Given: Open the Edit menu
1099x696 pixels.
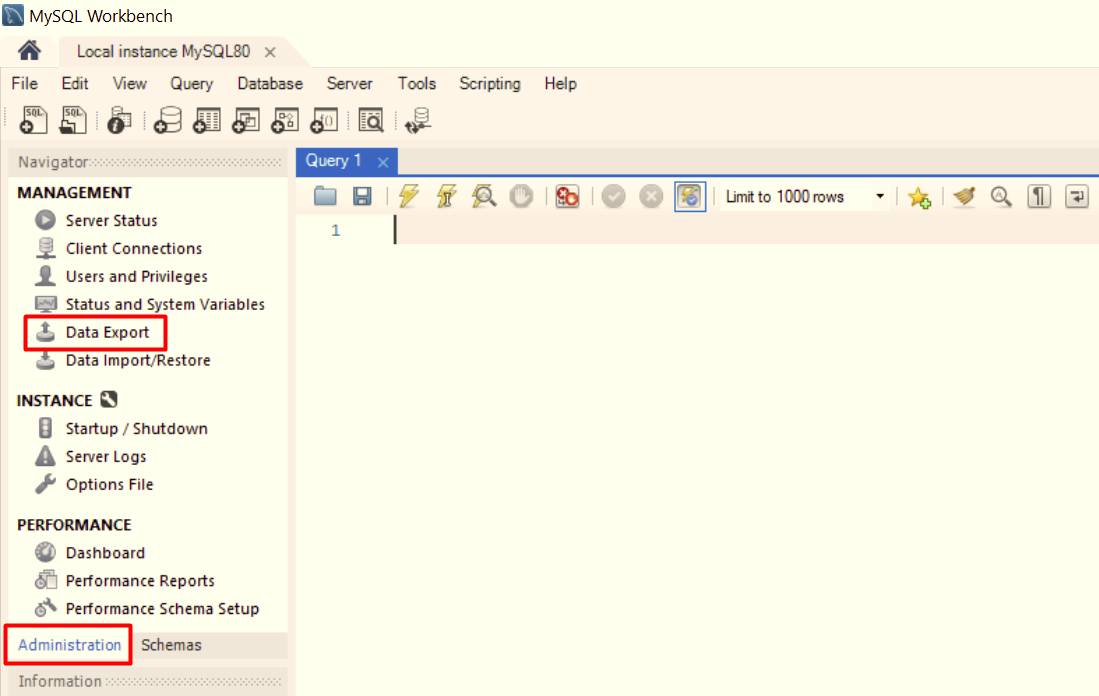Looking at the screenshot, I should coord(75,83).
